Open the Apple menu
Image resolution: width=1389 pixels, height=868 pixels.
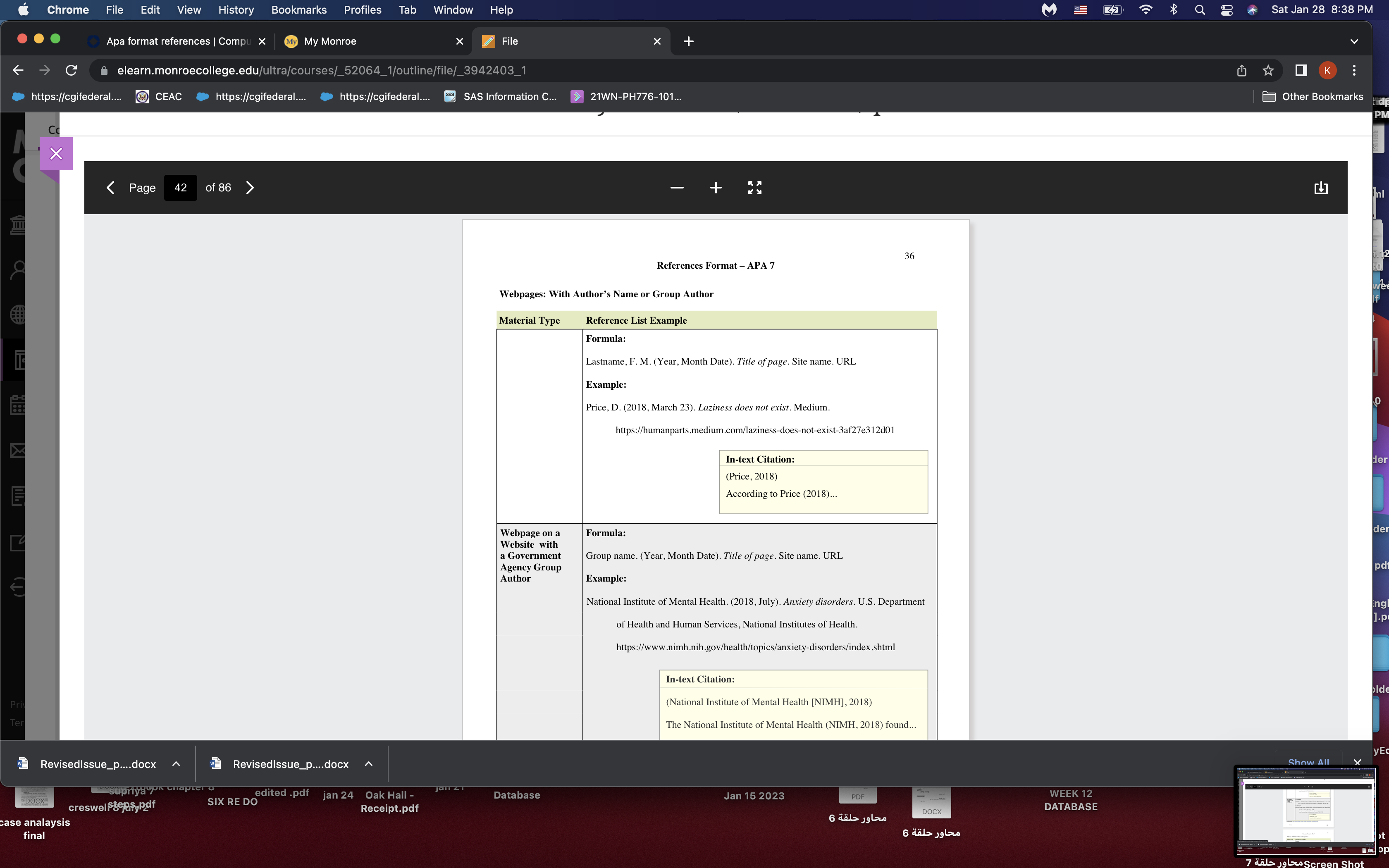pyautogui.click(x=24, y=10)
